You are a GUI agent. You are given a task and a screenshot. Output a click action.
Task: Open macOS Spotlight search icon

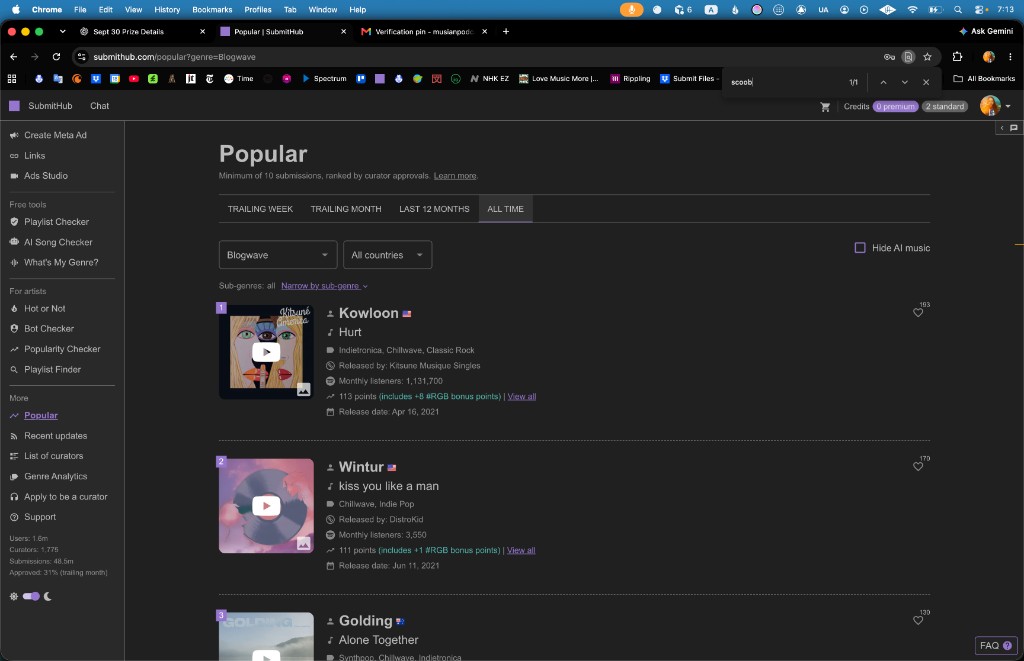tap(957, 10)
